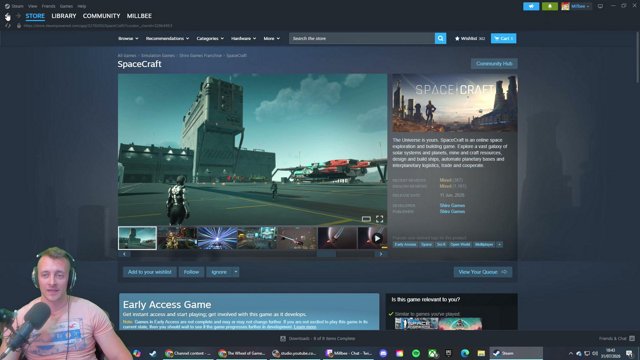This screenshot has height=360, width=640.
Task: Open File Explorer from the taskbar
Action: click(481, 353)
